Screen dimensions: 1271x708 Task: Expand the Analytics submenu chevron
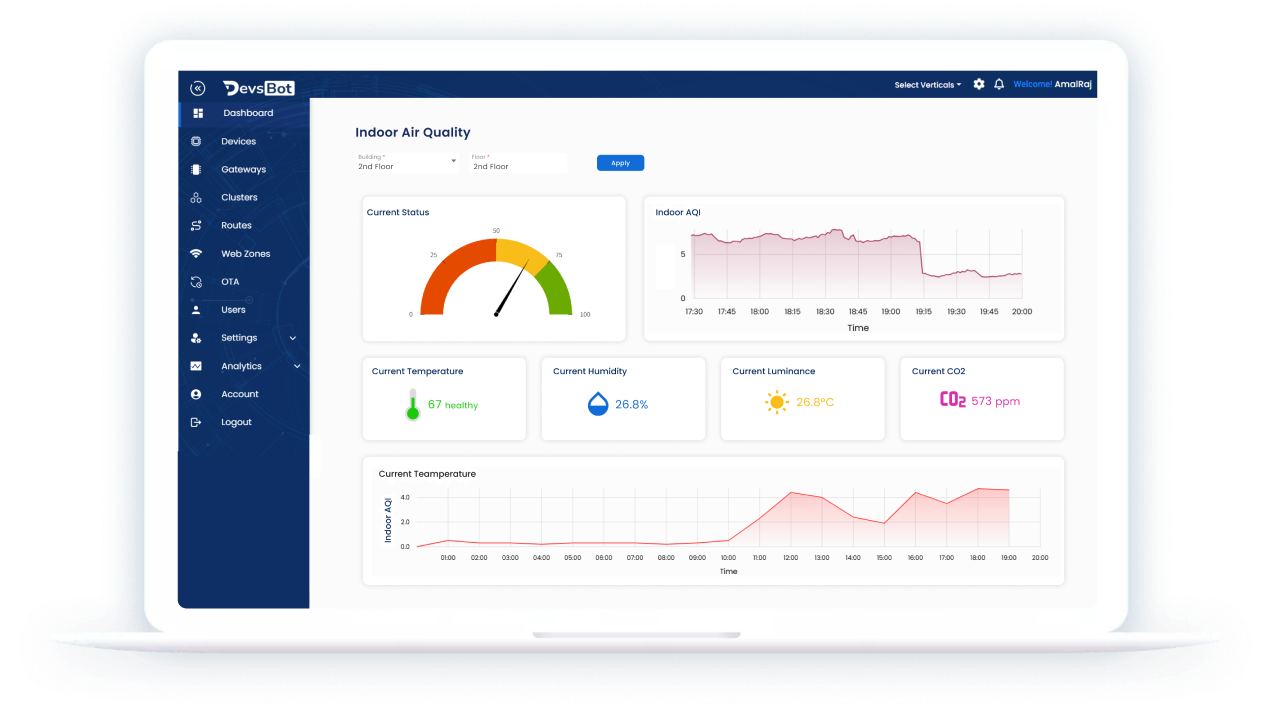(x=297, y=367)
